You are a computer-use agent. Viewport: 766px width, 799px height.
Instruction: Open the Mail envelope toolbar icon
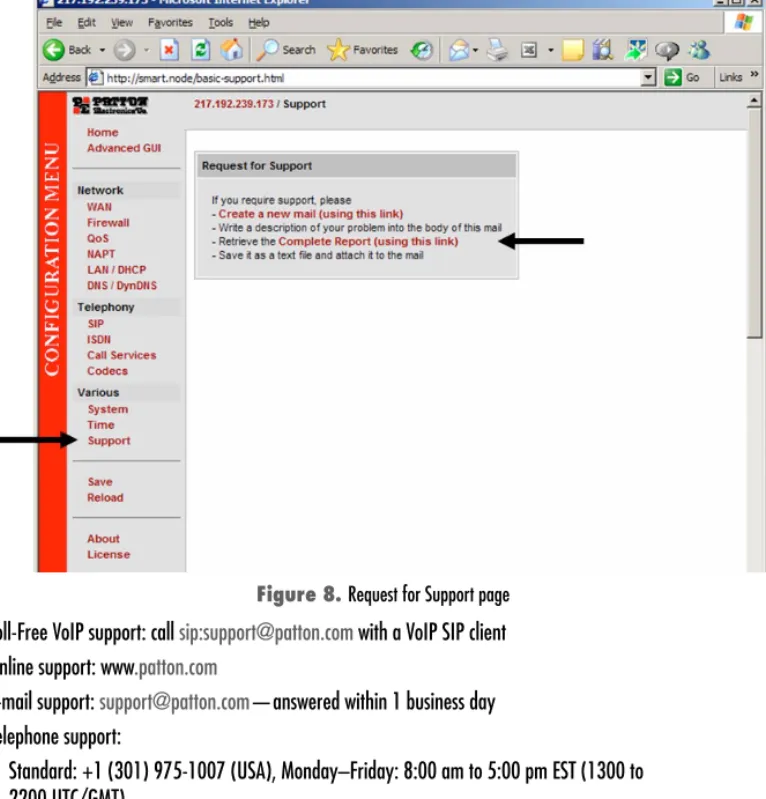point(459,50)
